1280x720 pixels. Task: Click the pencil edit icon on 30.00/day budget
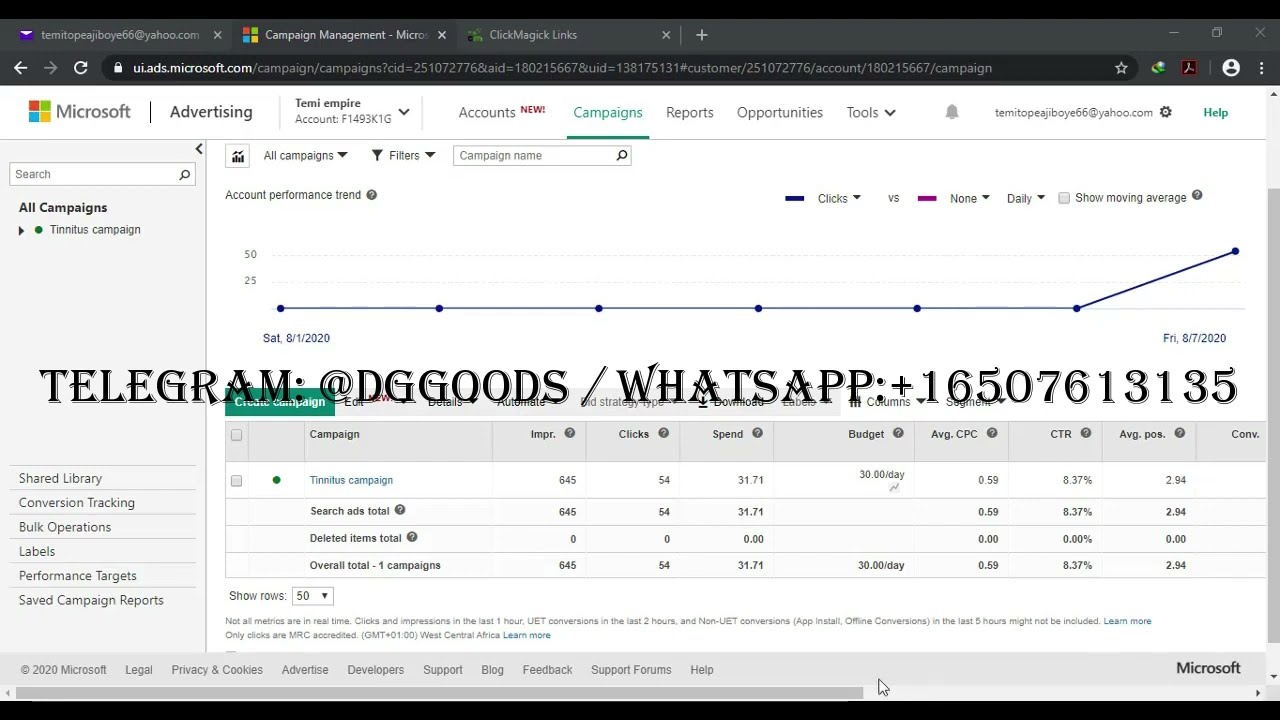point(895,487)
